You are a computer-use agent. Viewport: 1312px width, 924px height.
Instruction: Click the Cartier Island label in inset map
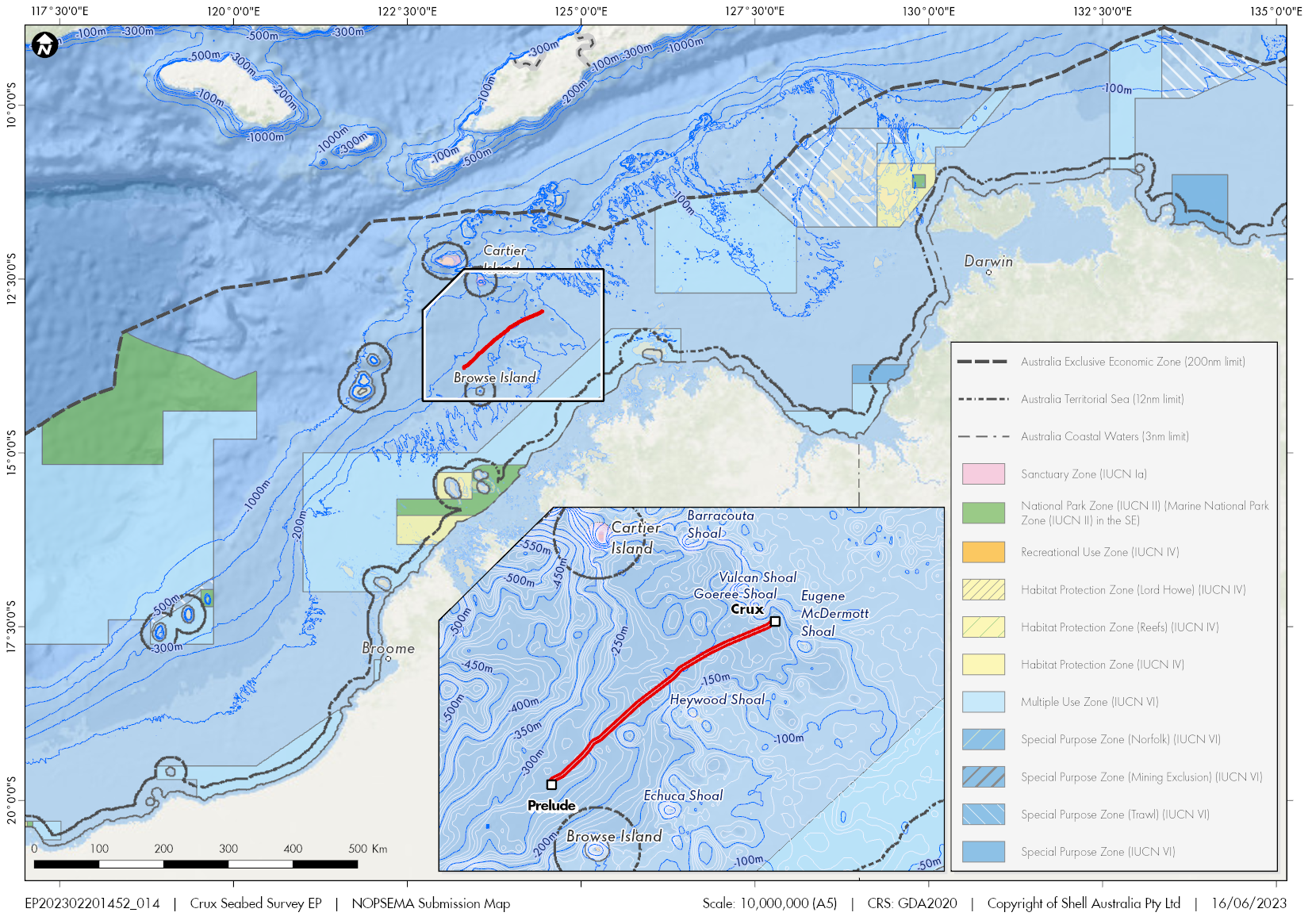pyautogui.click(x=635, y=538)
